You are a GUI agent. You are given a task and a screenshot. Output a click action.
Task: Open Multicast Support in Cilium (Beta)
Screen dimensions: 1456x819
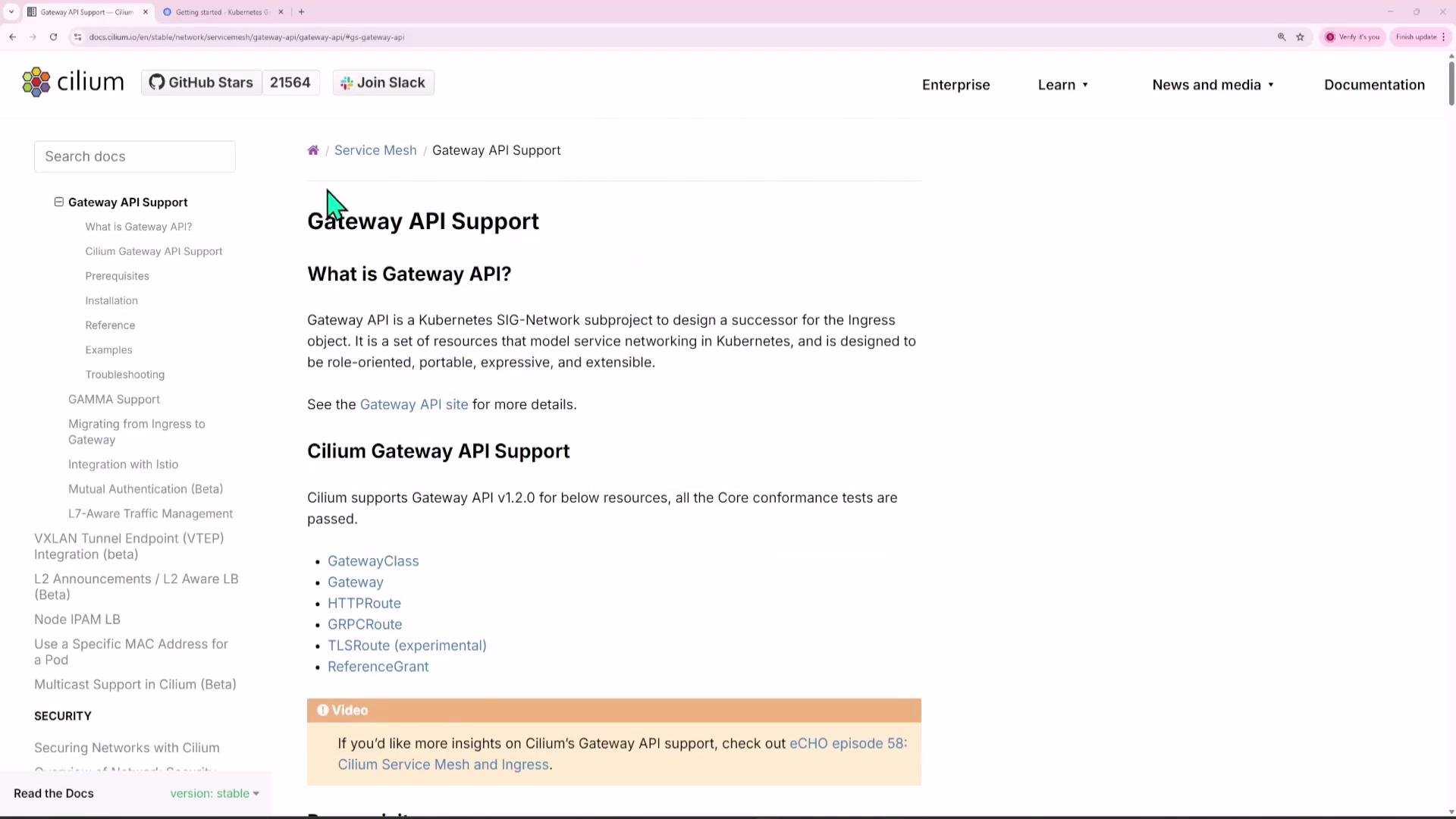pos(135,684)
